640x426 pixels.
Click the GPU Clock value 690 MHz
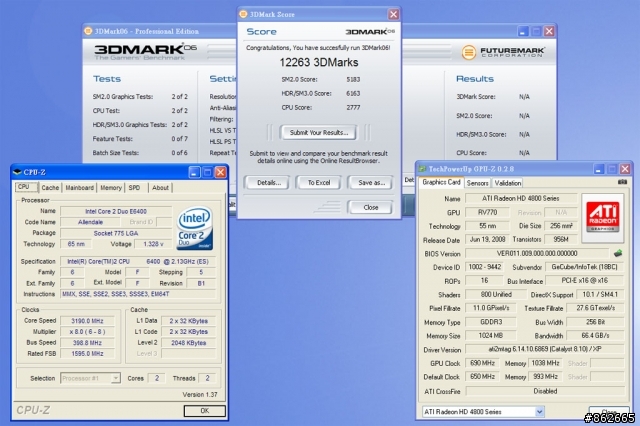point(482,363)
